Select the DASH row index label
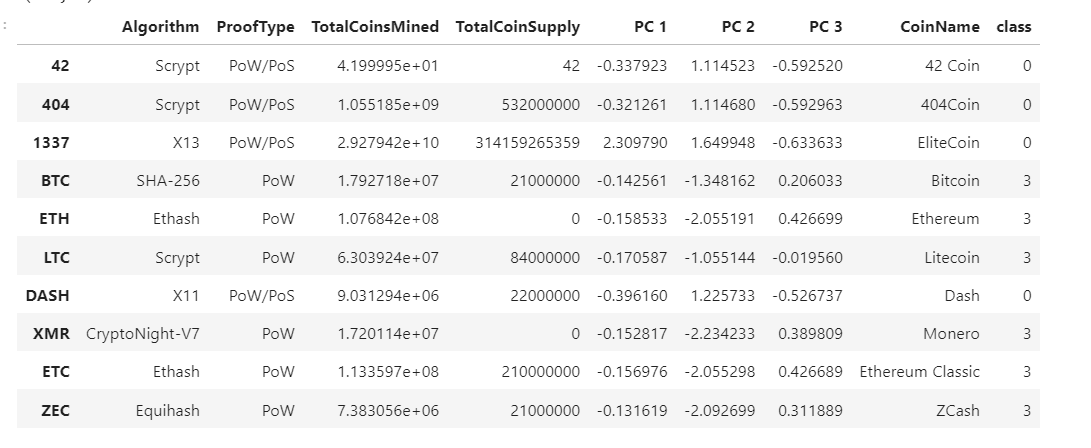Viewport: 1091px width, 448px height. pos(47,296)
